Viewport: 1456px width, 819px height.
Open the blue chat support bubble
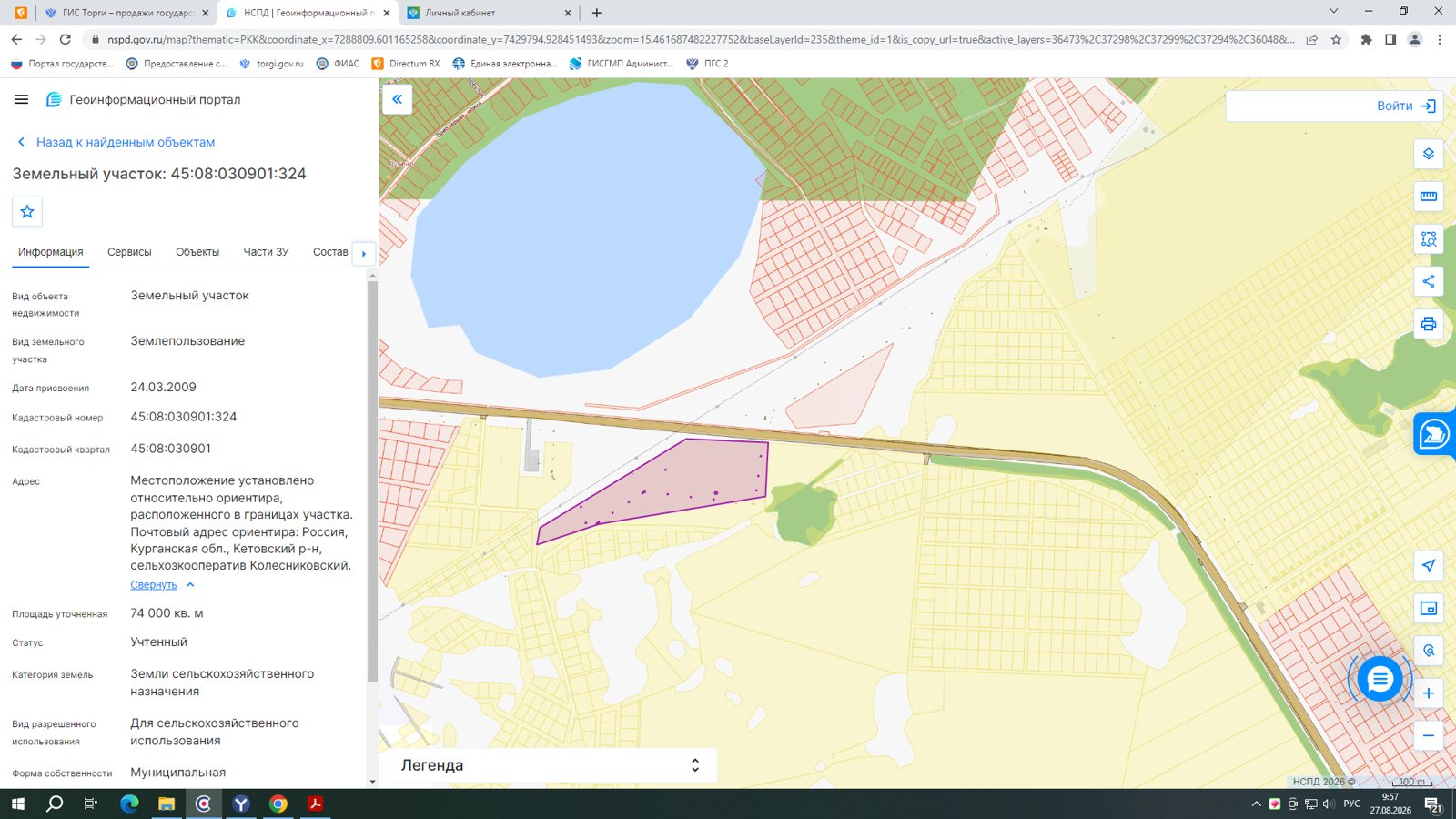[x=1380, y=679]
